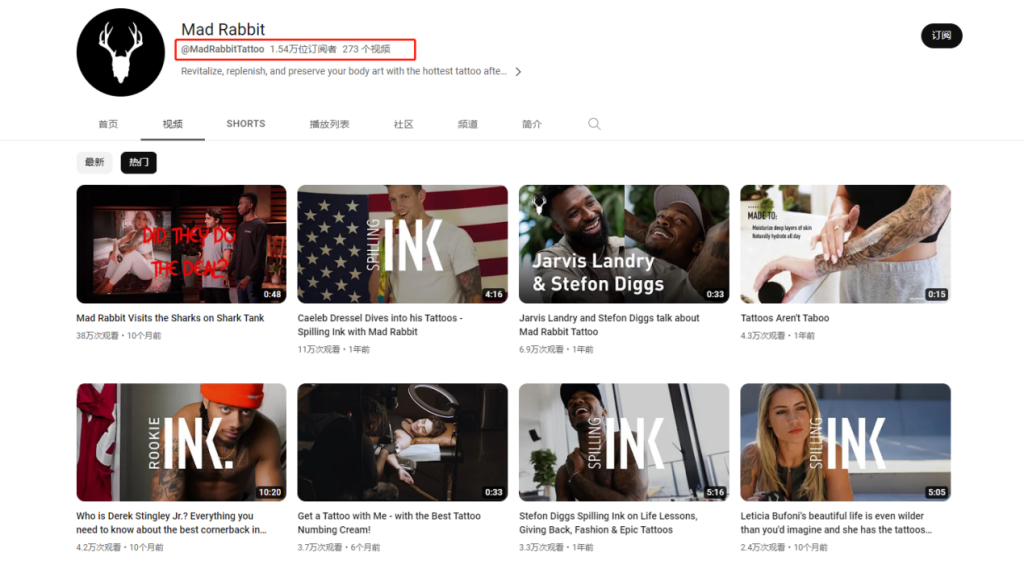The image size is (1024, 569).
Task: Click the '3.3万次观看・1年前' stats
Action: (x=556, y=547)
